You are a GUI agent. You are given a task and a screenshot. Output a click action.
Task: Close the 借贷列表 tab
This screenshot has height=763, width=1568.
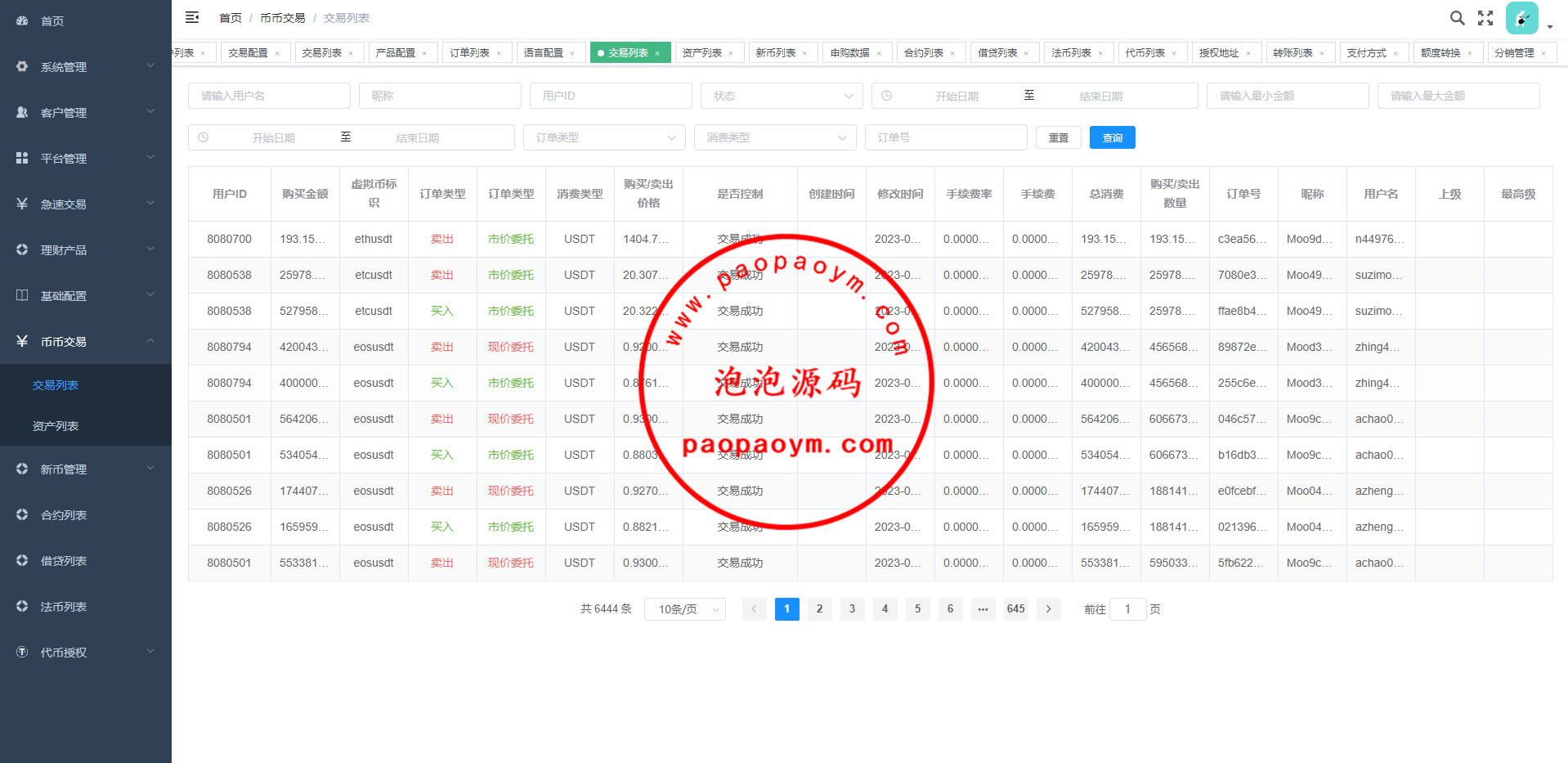click(x=1026, y=53)
